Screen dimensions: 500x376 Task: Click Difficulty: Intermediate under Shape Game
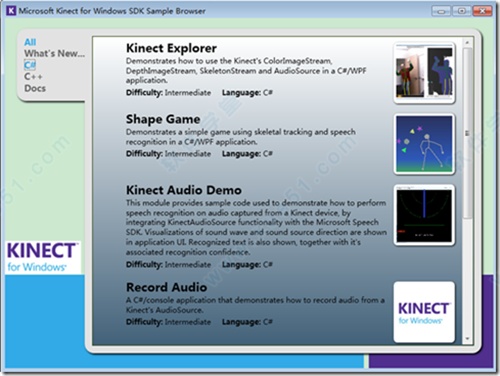pos(168,154)
